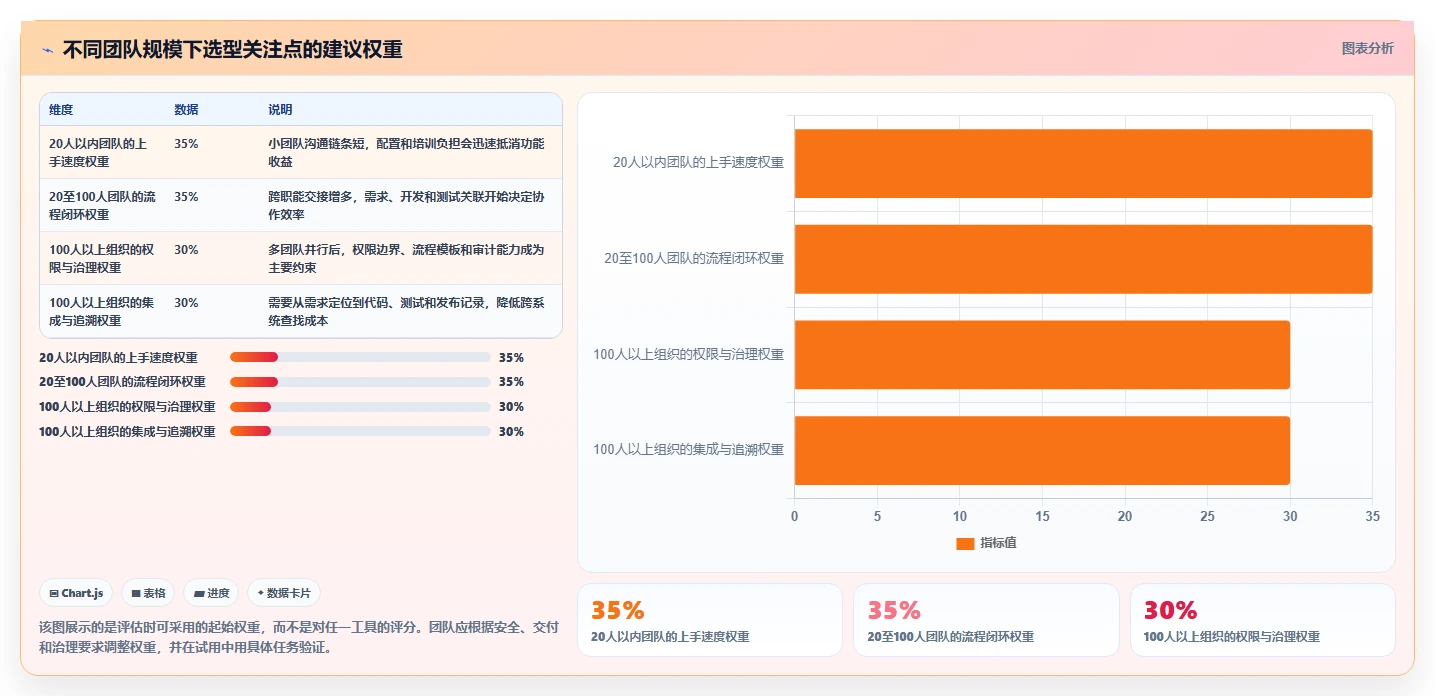The width and height of the screenshot is (1435, 696).
Task: Click the x-axis tick value 0
Action: (795, 517)
